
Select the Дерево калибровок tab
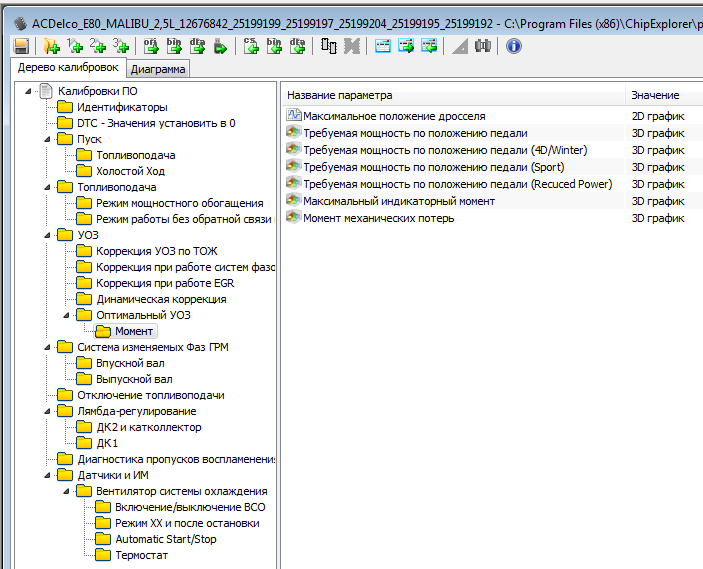pos(68,68)
